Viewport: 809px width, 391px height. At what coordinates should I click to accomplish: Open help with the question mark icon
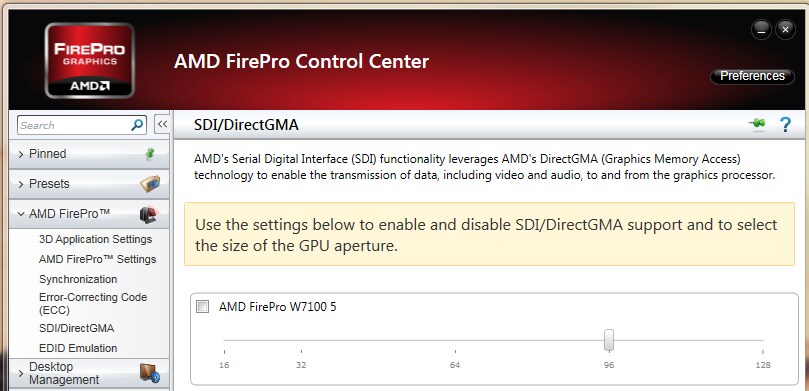click(785, 125)
